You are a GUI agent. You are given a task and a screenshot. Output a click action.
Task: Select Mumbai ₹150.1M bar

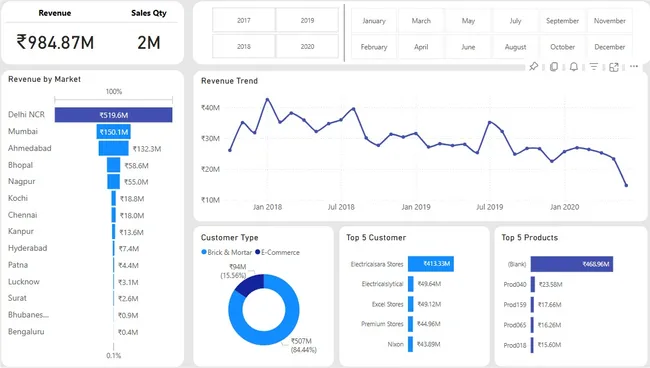click(114, 132)
